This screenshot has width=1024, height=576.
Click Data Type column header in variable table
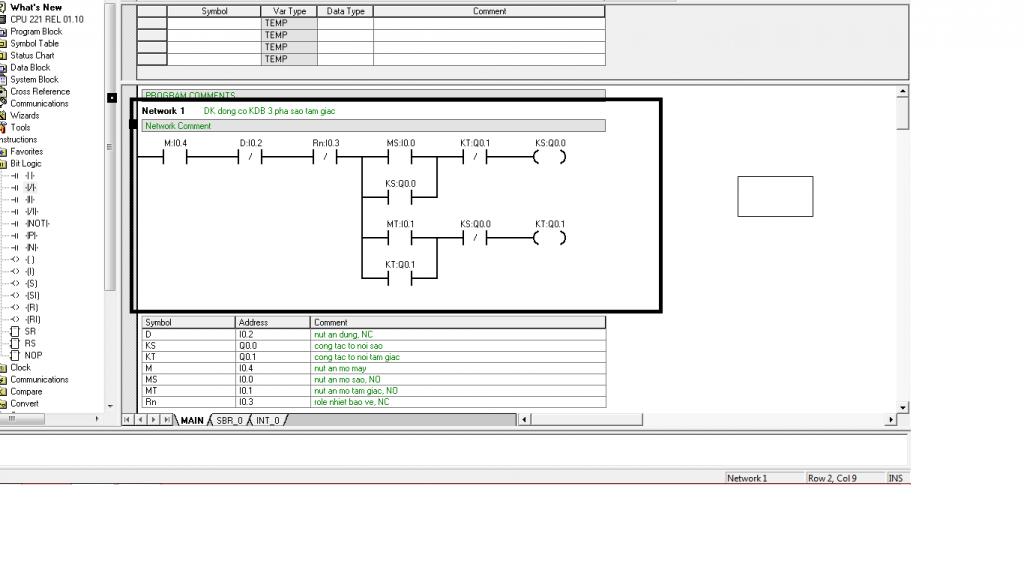click(x=345, y=11)
